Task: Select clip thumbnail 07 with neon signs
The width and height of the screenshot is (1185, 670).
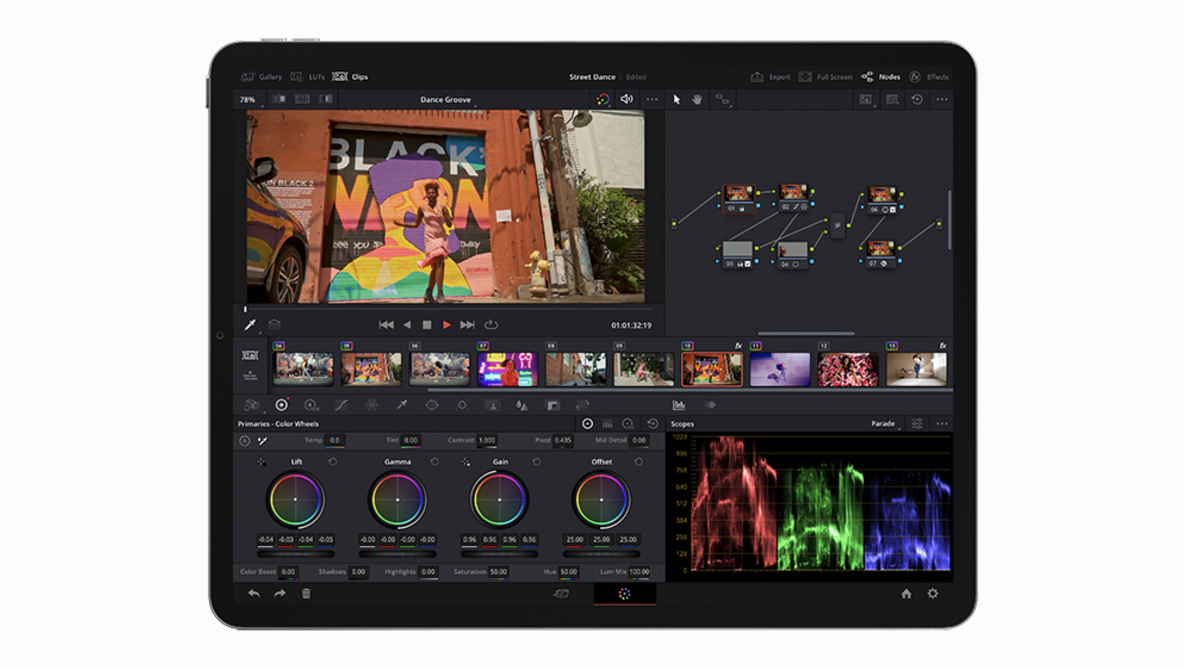Action: coord(507,369)
